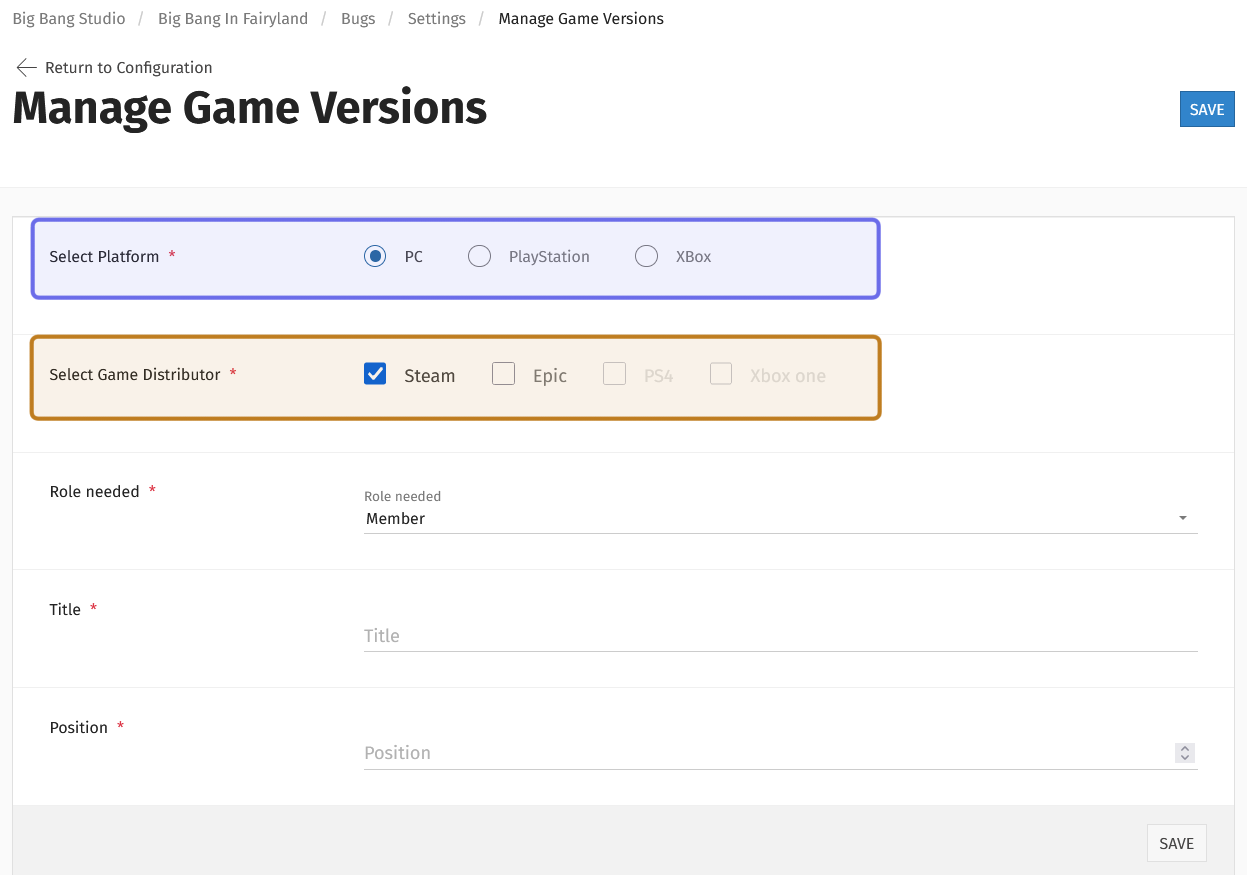Click the bottom SAVE button
Viewport: 1247px width, 875px height.
click(1176, 843)
